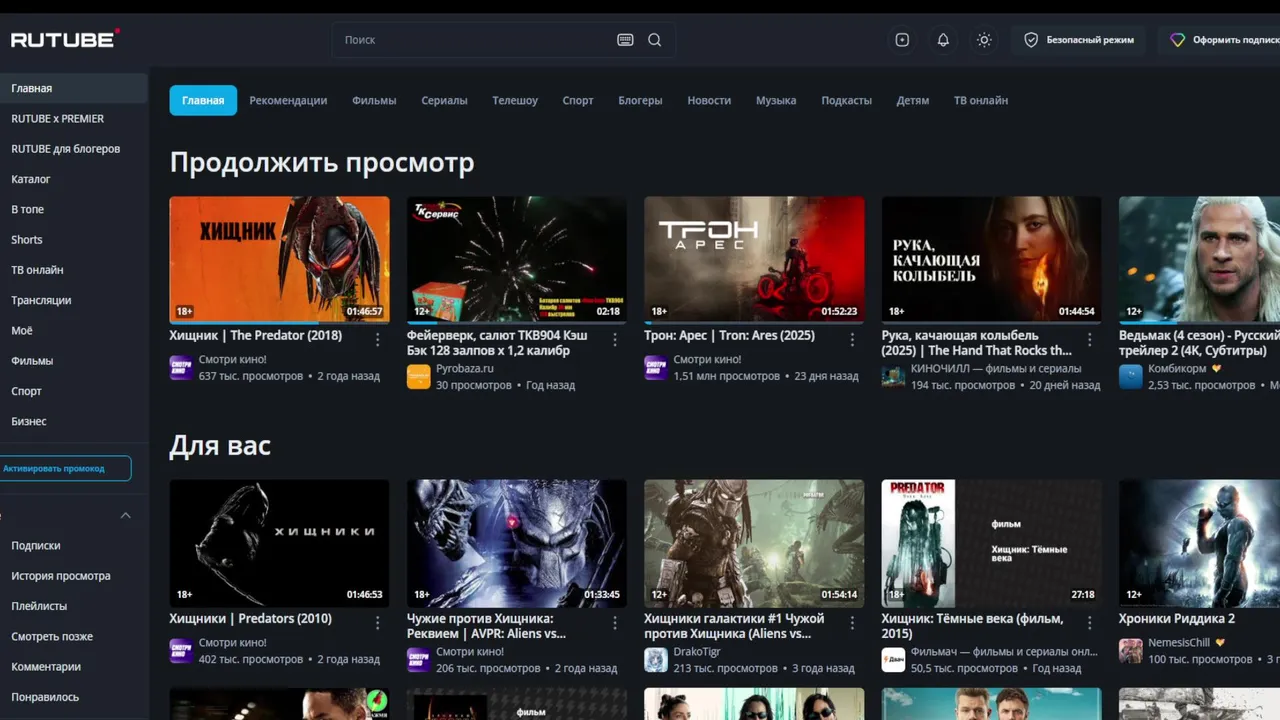Open the Детям tab
1280x720 pixels.
pos(913,100)
